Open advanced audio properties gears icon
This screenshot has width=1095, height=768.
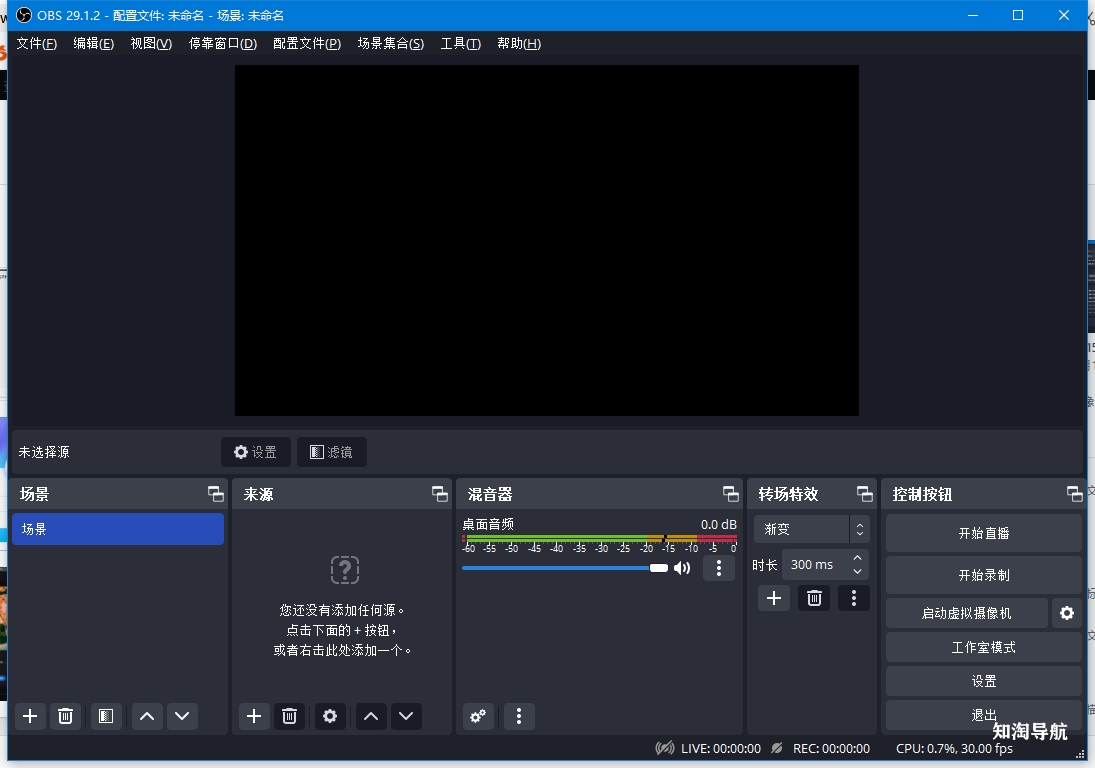(478, 716)
